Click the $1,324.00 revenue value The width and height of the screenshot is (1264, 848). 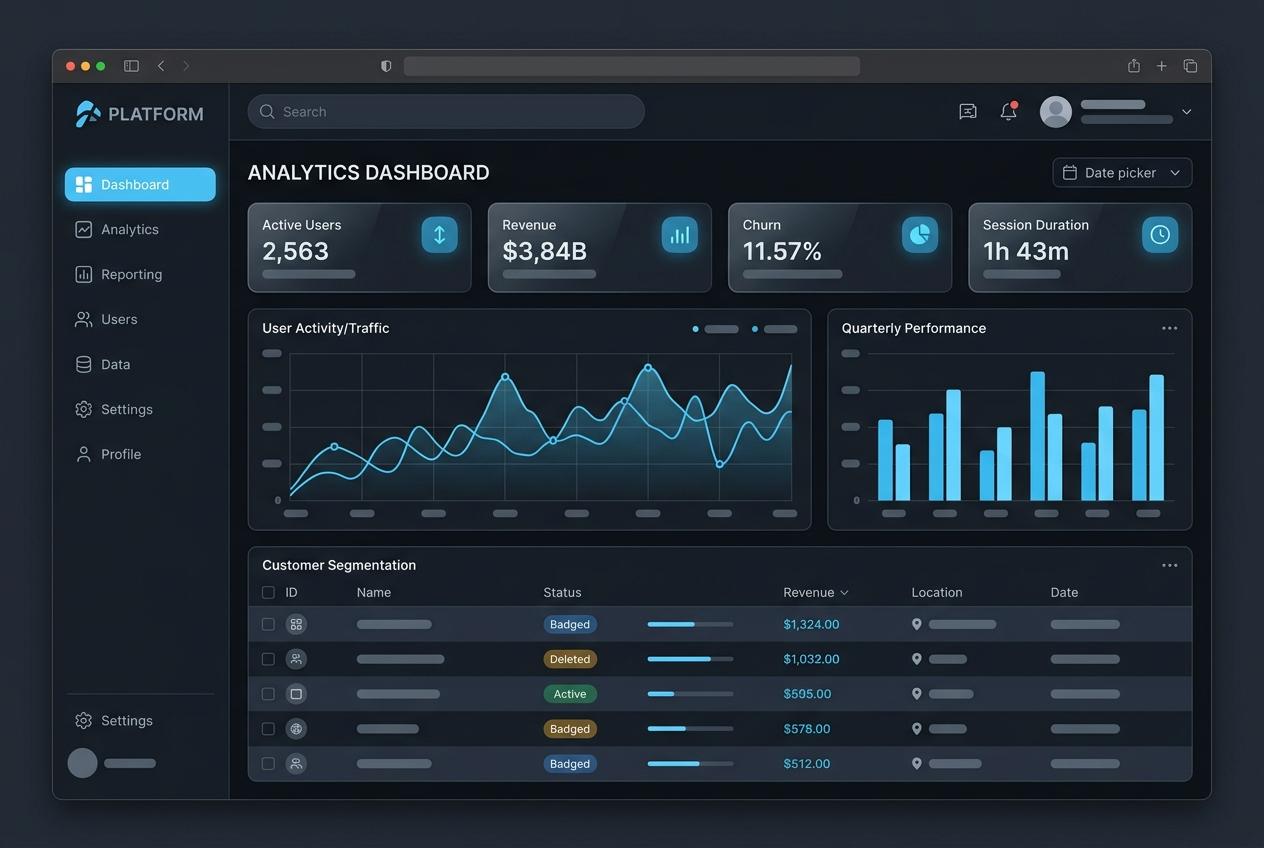click(811, 624)
